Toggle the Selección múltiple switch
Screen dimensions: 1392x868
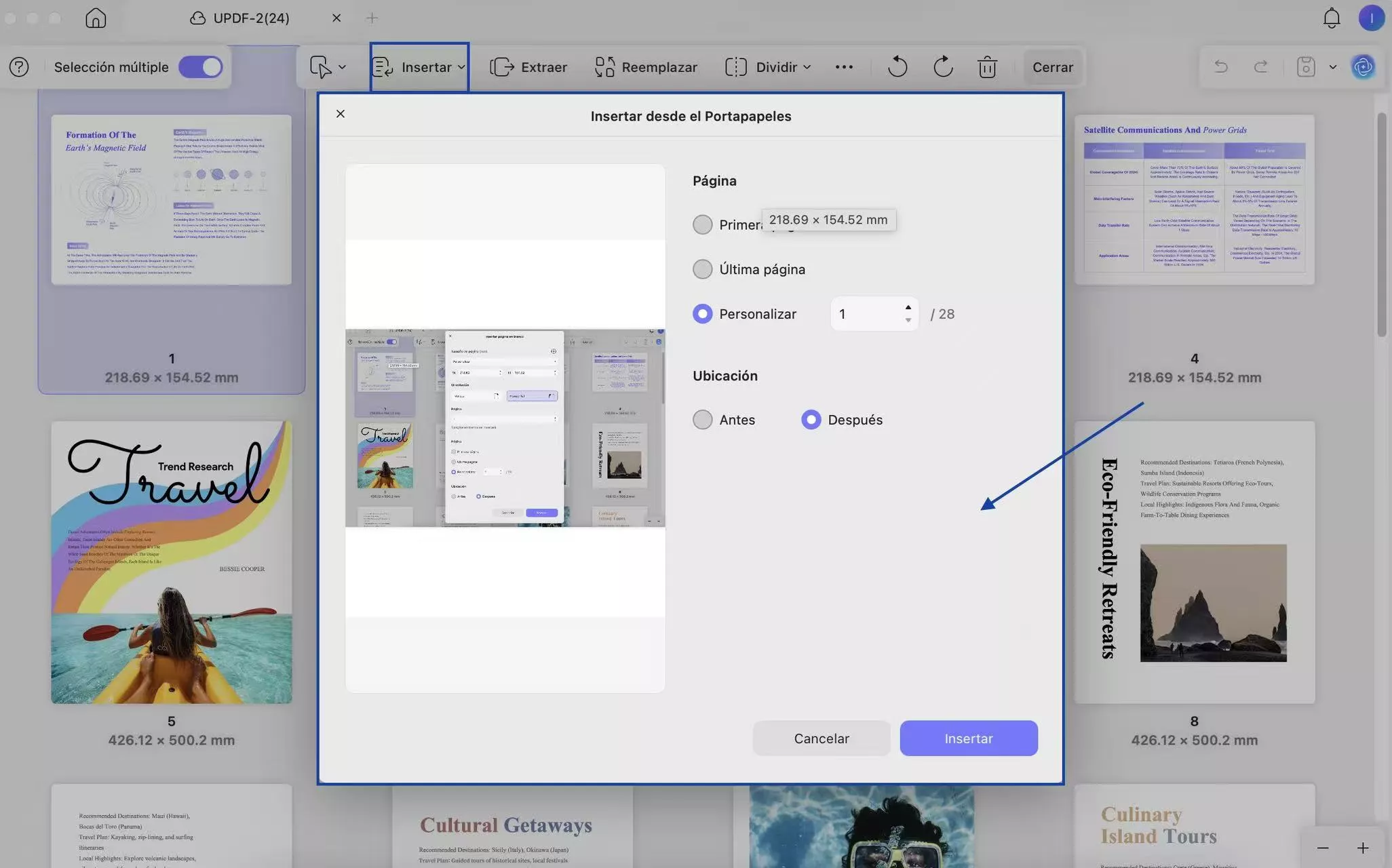pos(200,67)
